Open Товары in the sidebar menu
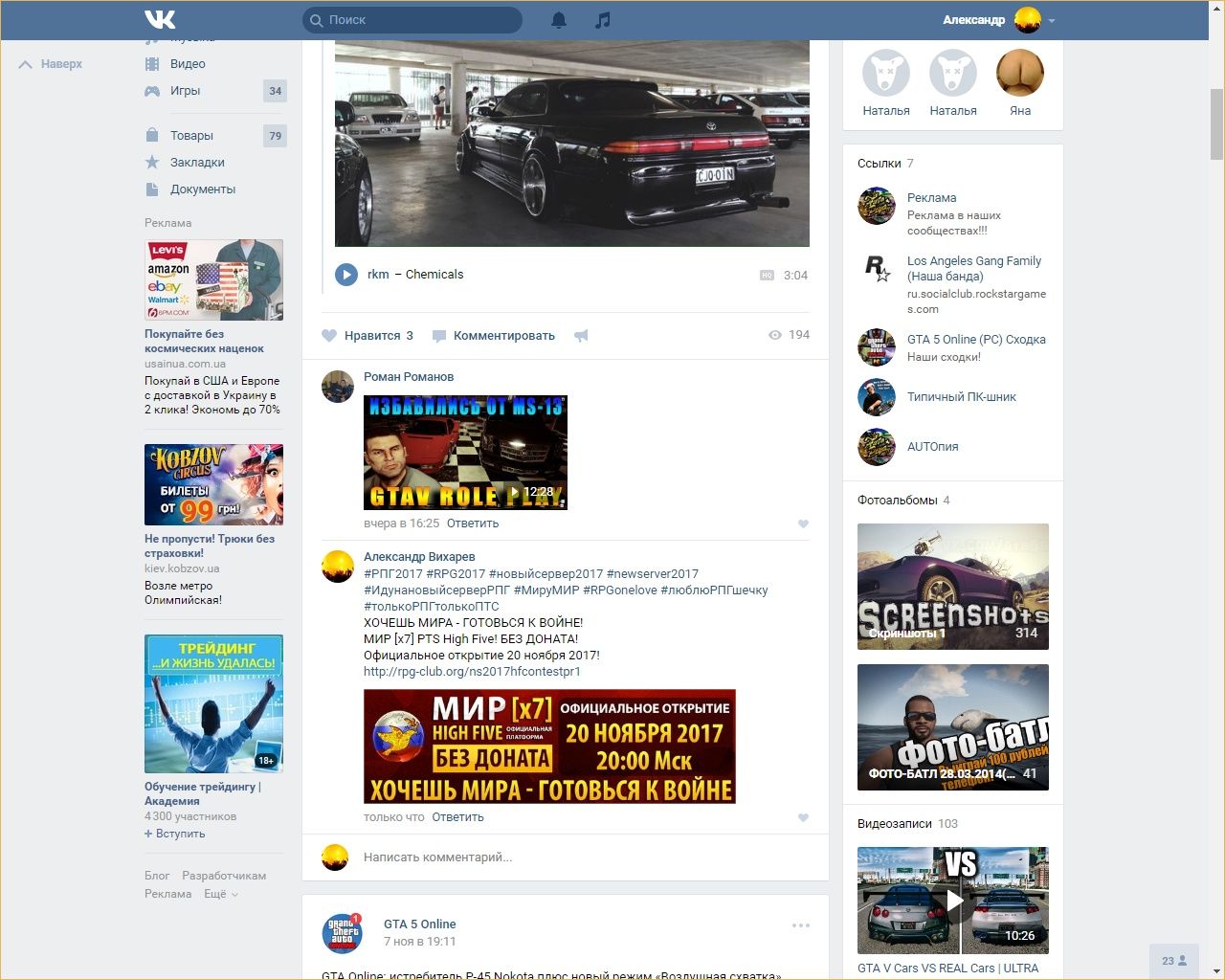This screenshot has width=1225, height=980. 191,135
